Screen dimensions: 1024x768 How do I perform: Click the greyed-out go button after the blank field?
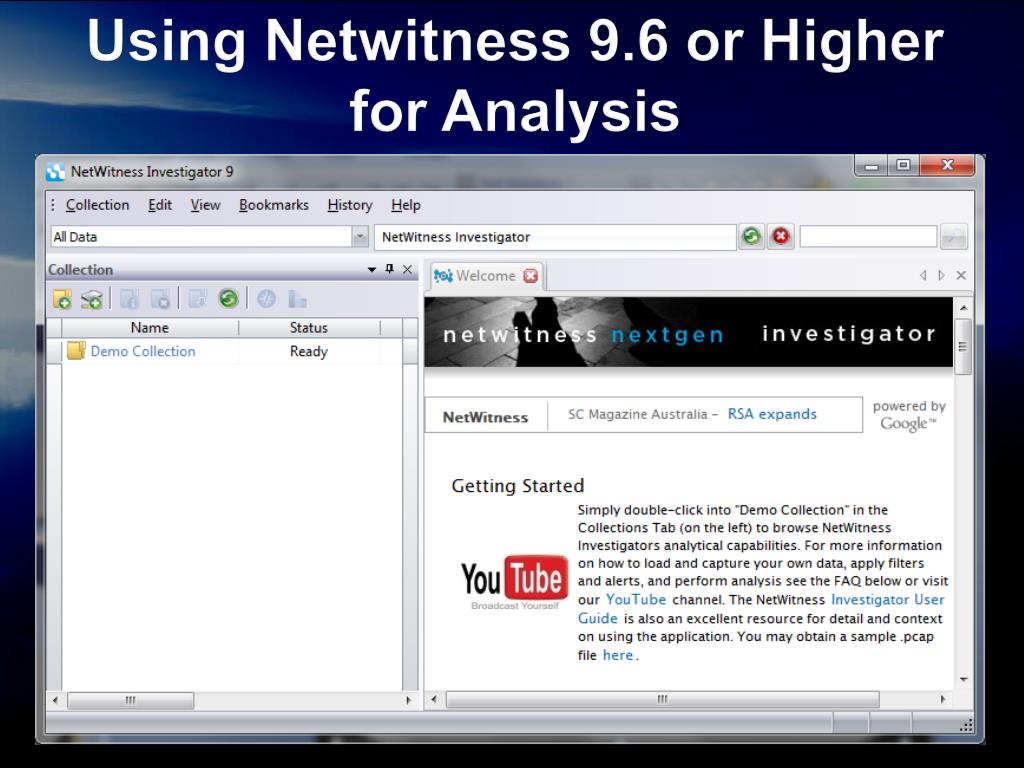(x=953, y=236)
